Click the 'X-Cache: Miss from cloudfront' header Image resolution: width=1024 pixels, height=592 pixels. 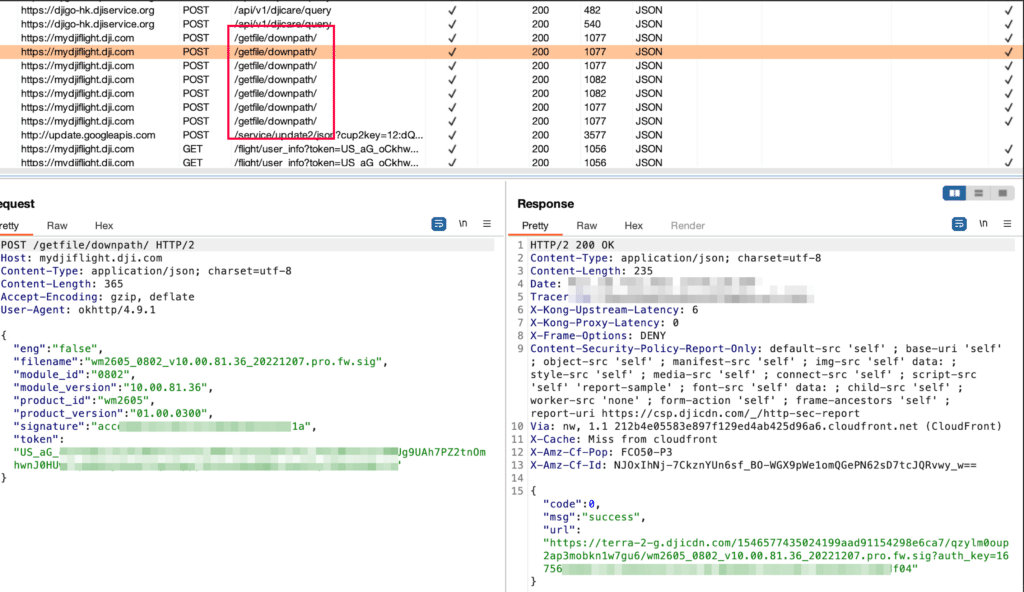624,439
